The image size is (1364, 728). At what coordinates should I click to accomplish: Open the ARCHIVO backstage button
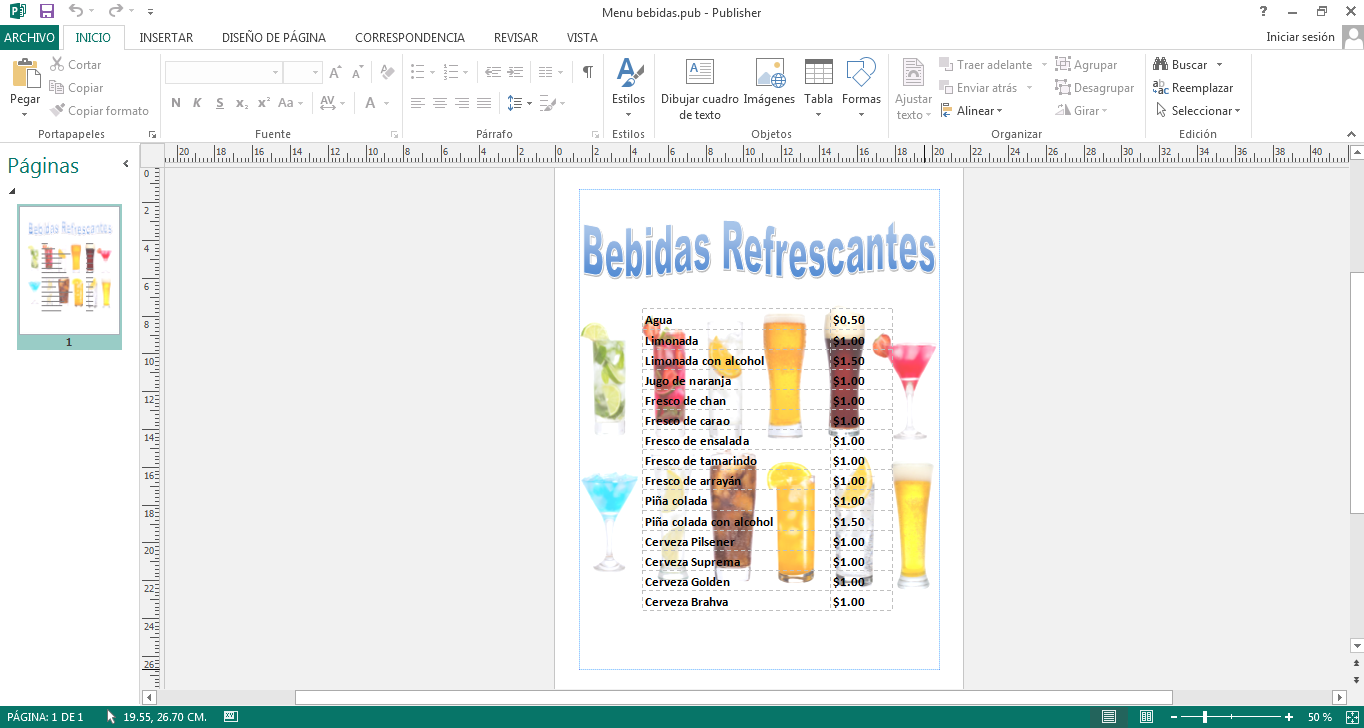click(x=29, y=38)
